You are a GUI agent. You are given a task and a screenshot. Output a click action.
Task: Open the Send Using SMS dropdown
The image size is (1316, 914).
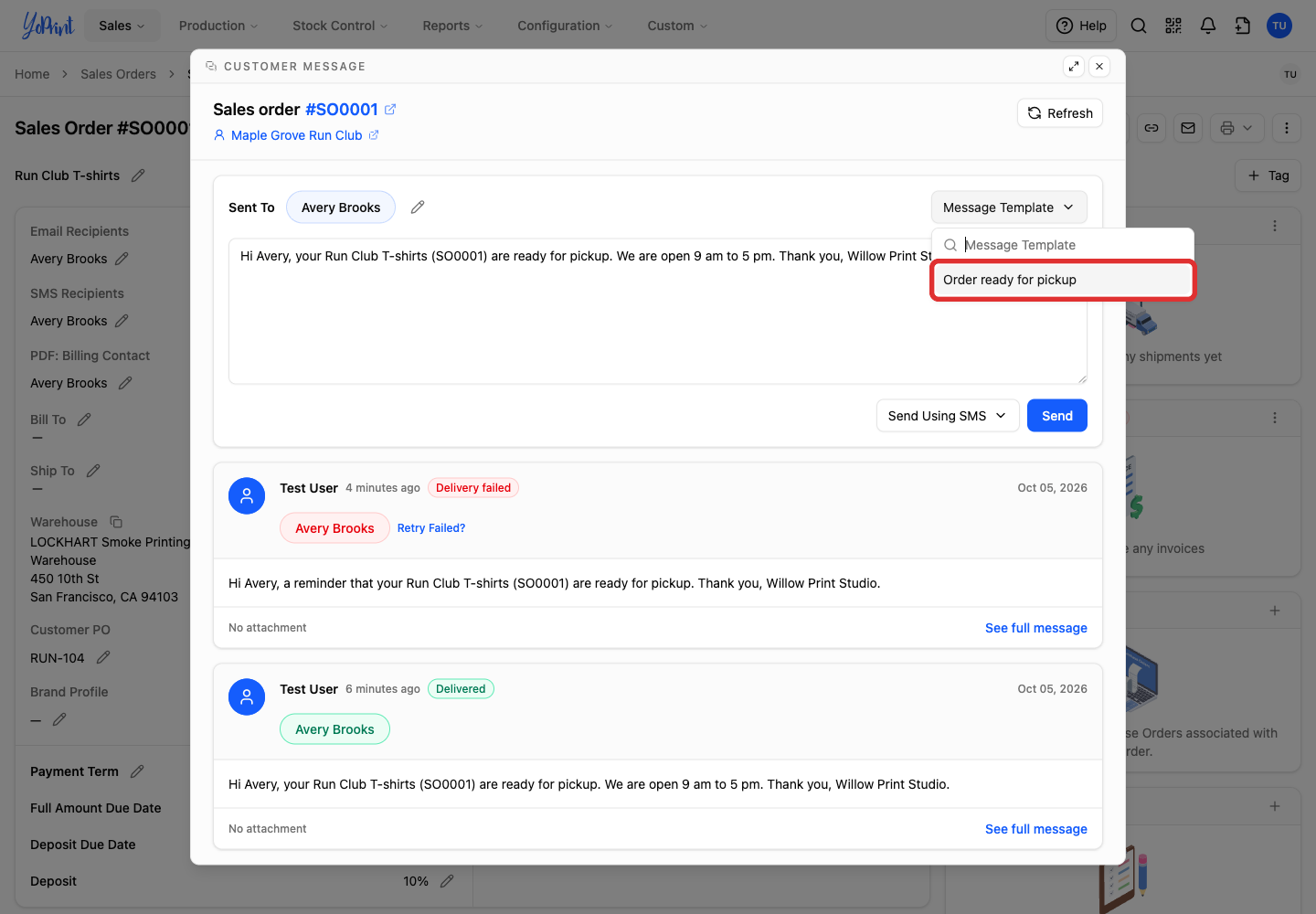tap(948, 416)
